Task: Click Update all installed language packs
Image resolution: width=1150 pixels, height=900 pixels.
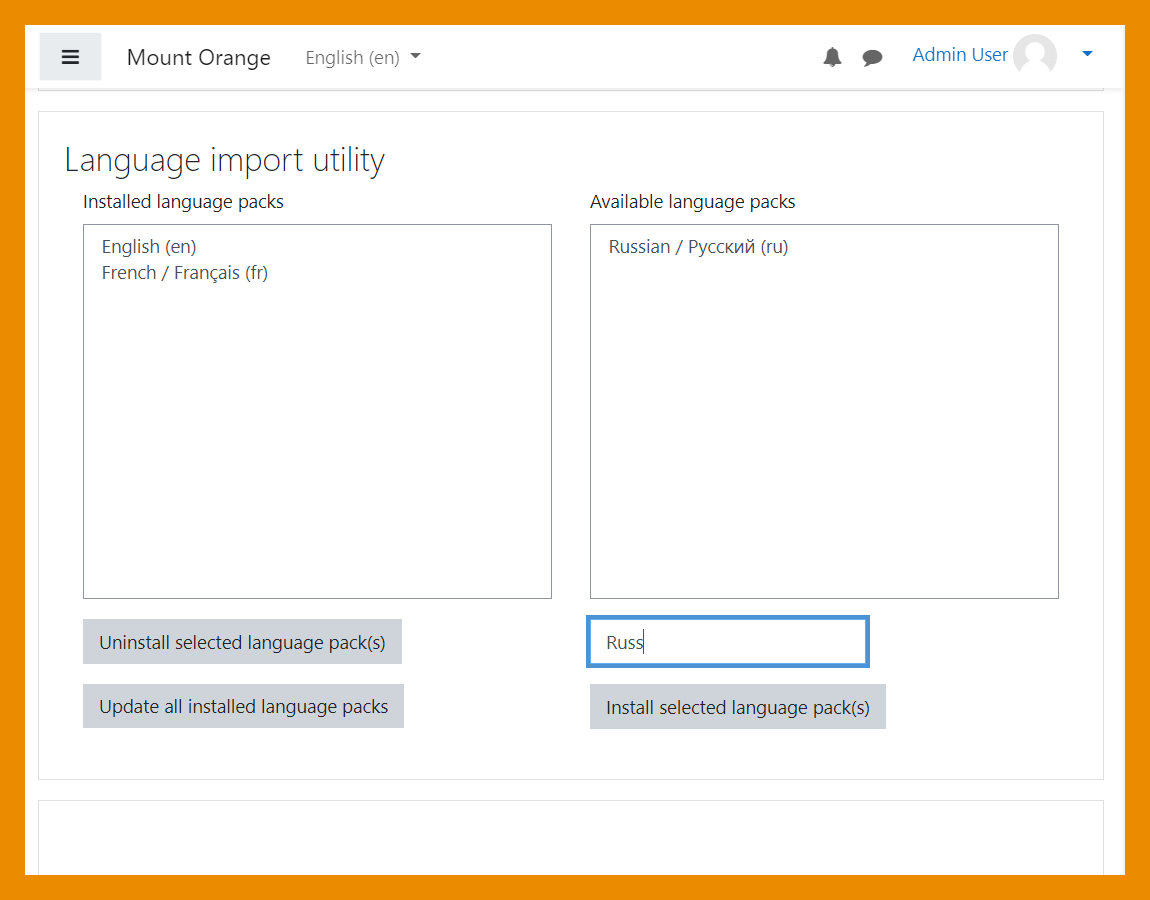Action: (x=243, y=706)
